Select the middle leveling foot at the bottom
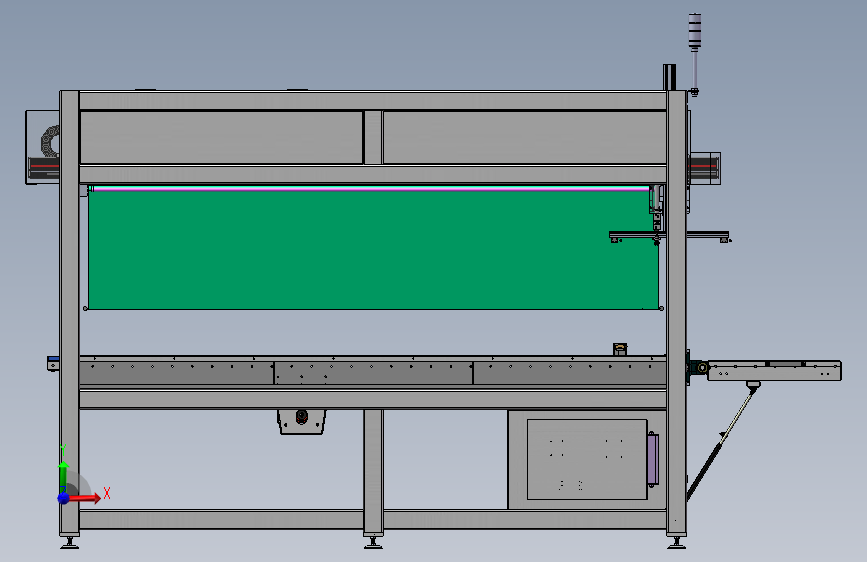867x562 pixels. [x=373, y=542]
